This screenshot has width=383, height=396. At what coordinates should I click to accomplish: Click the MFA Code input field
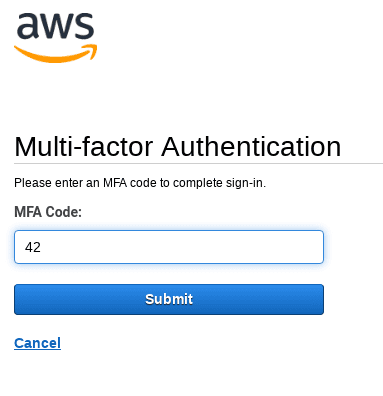coord(169,247)
